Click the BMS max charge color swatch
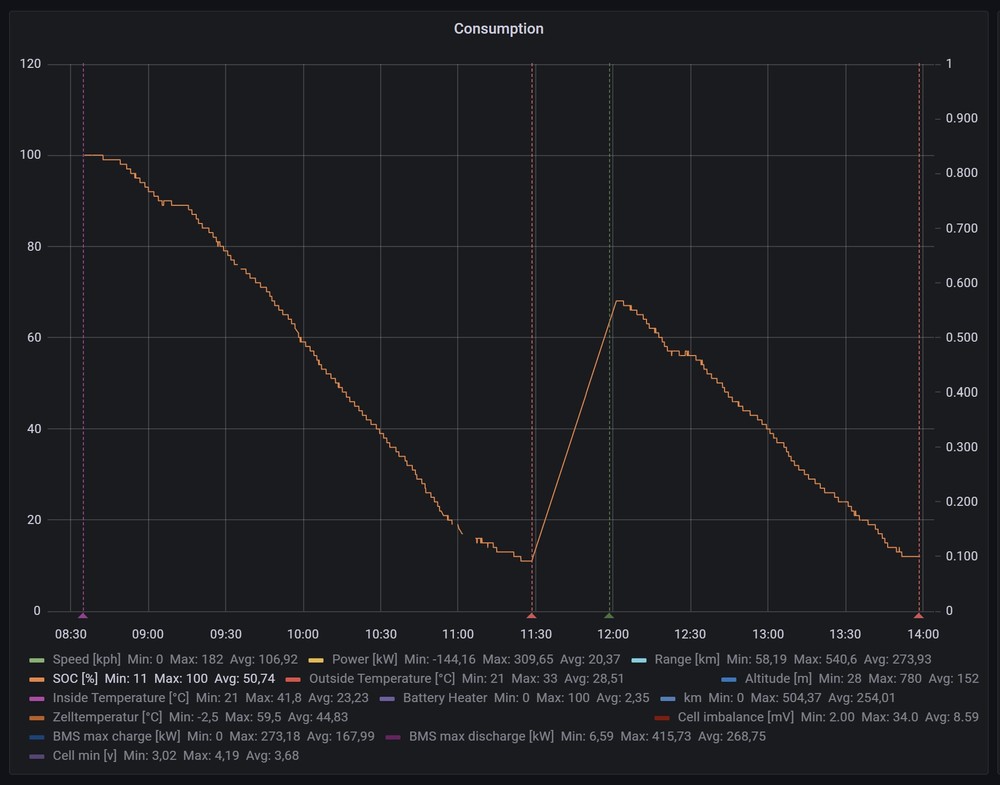The height and width of the screenshot is (785, 1000). click(x=37, y=737)
